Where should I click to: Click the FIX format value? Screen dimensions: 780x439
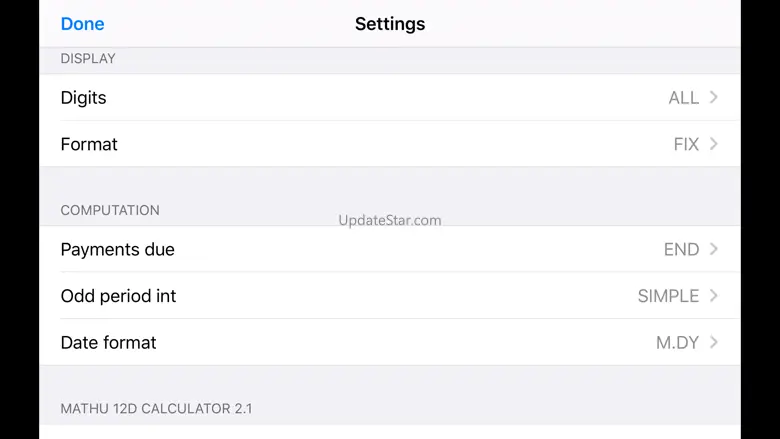tap(686, 144)
